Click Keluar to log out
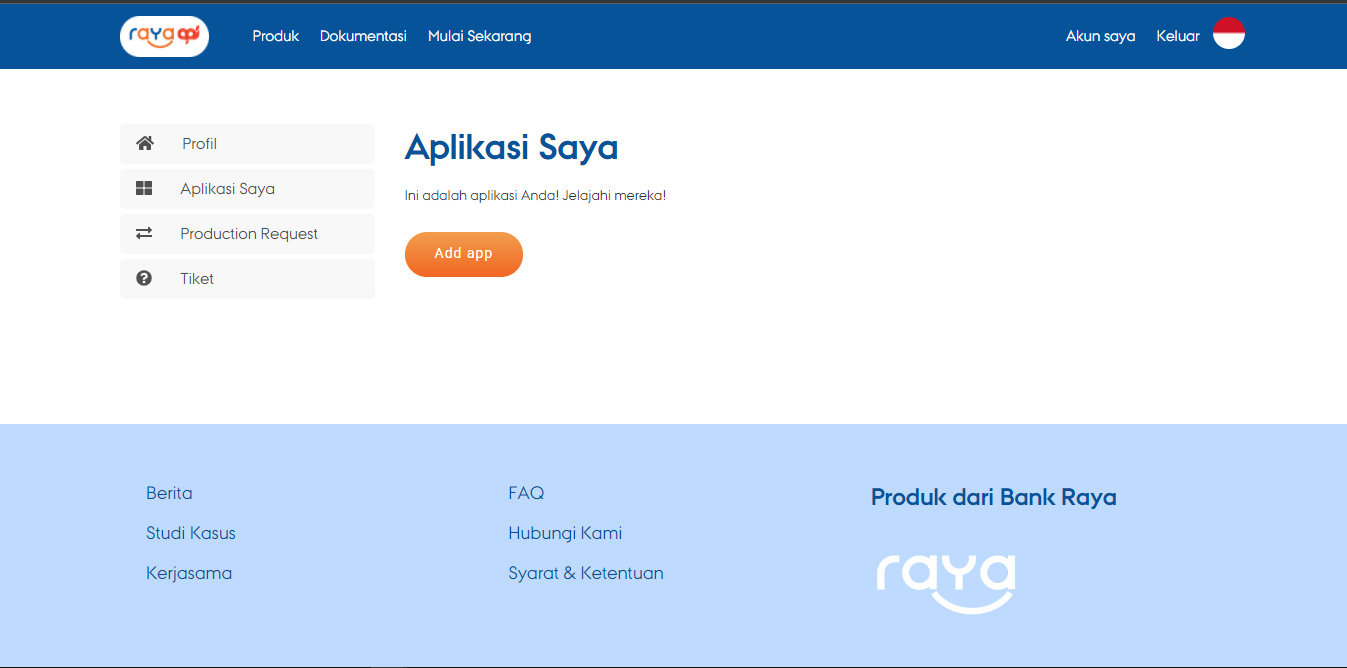 click(x=1177, y=35)
